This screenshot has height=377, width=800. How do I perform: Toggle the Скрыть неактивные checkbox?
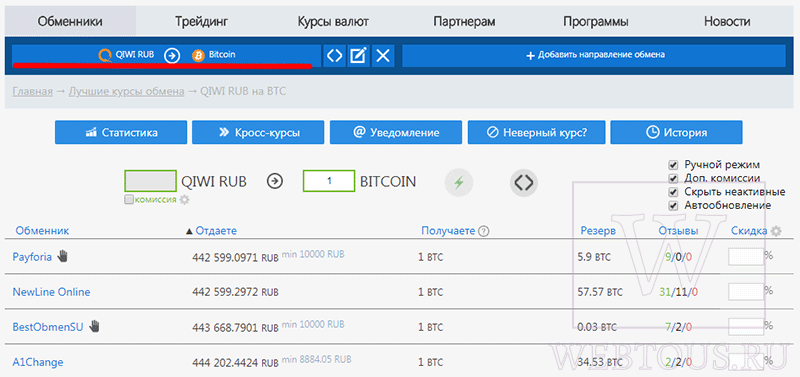(x=673, y=192)
